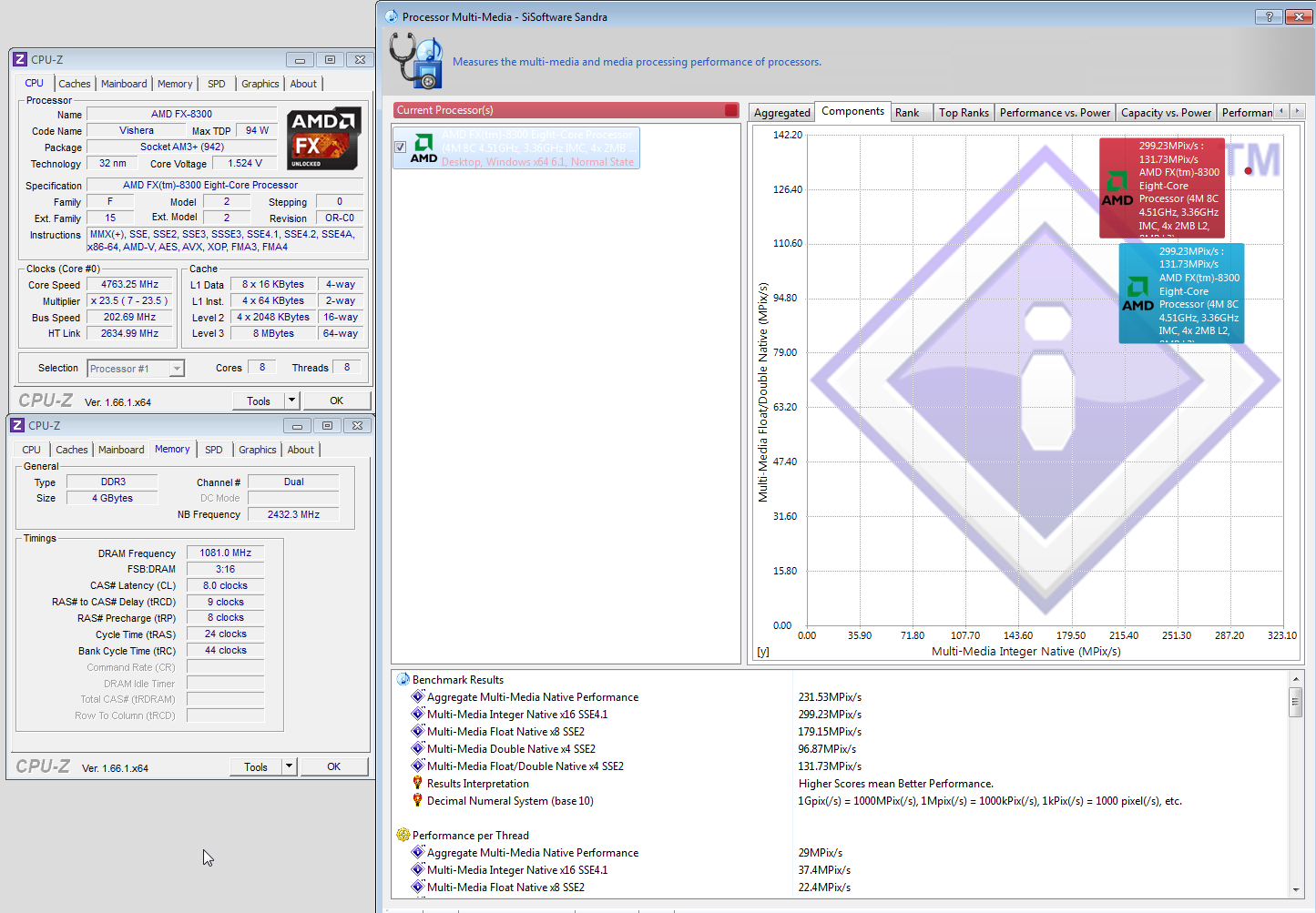Click the Performance per Thread group icon

click(x=403, y=835)
